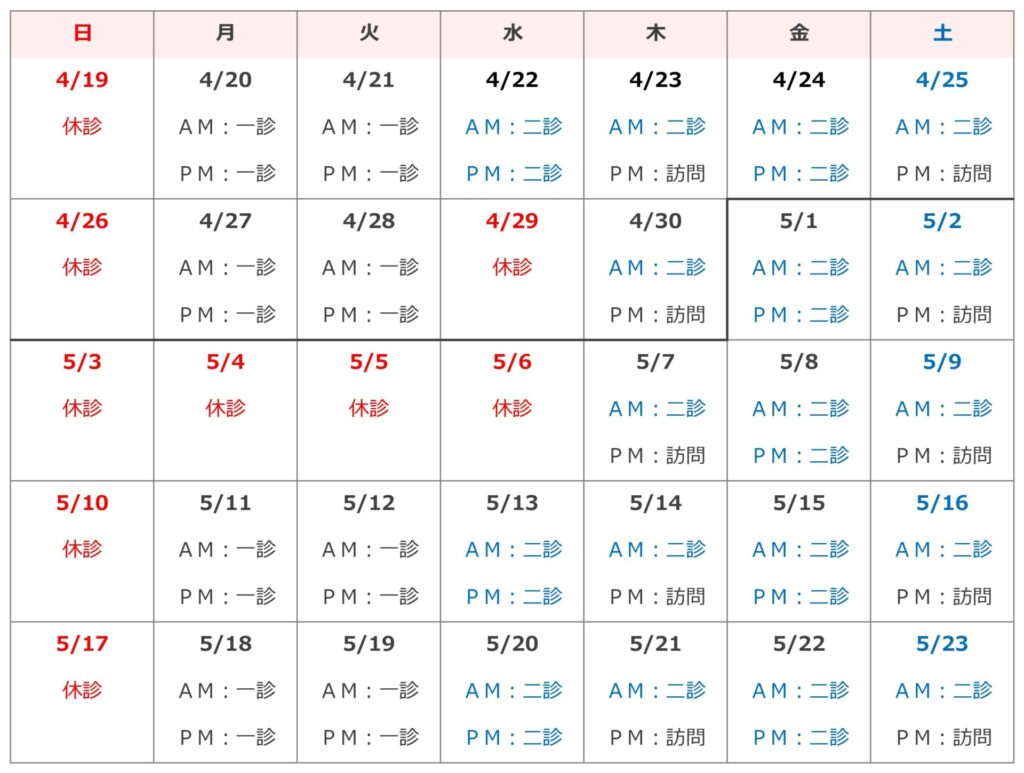Select PM：訪問 entry on 4/23
The image size is (1024, 773).
(x=656, y=173)
